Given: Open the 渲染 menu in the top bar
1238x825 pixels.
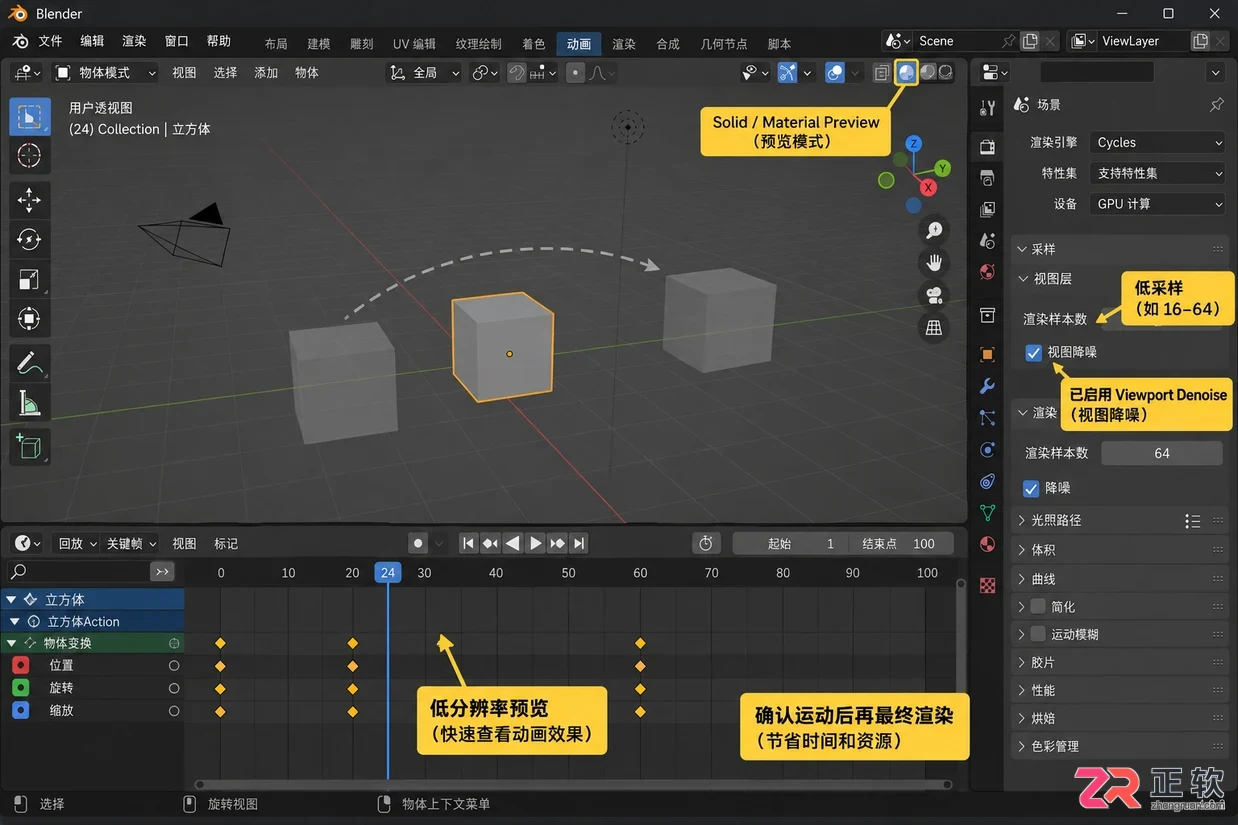Looking at the screenshot, I should click(134, 41).
